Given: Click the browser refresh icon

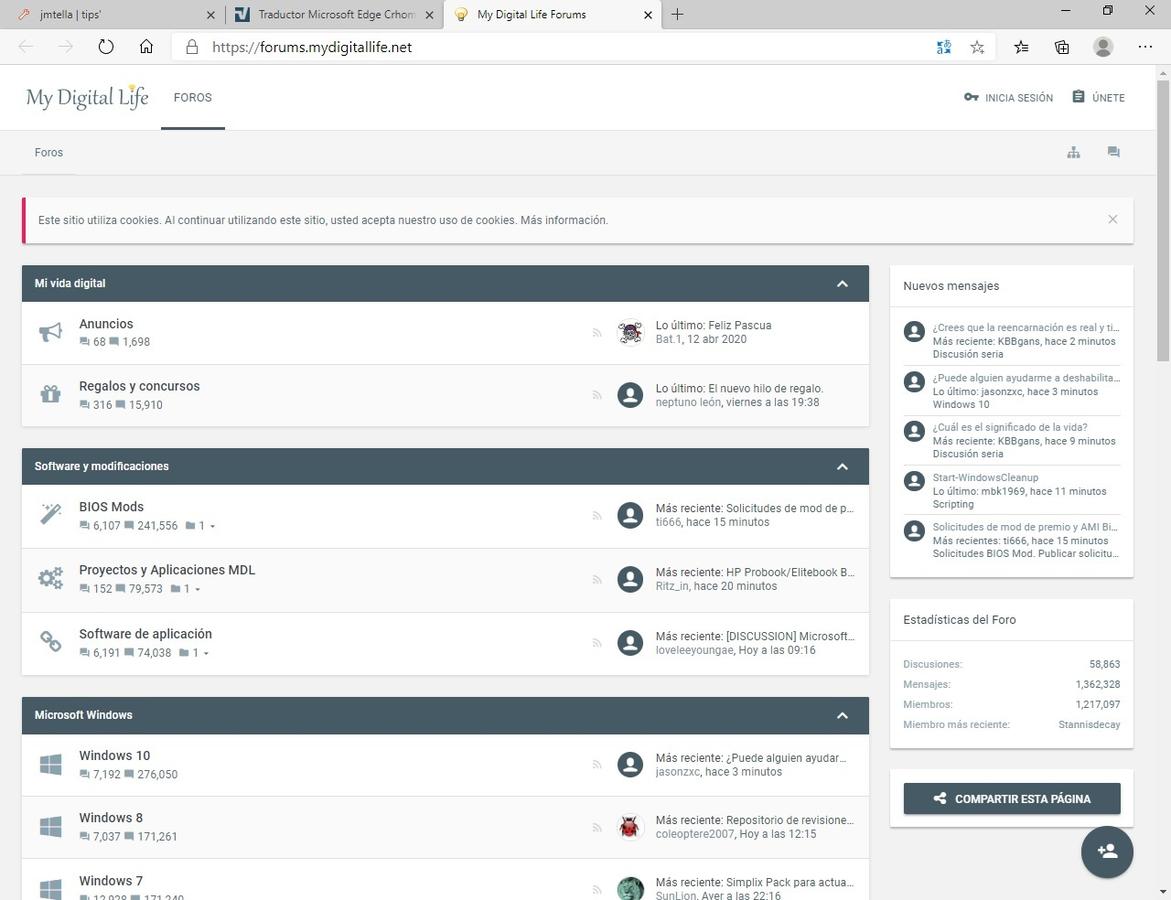Looking at the screenshot, I should point(106,47).
